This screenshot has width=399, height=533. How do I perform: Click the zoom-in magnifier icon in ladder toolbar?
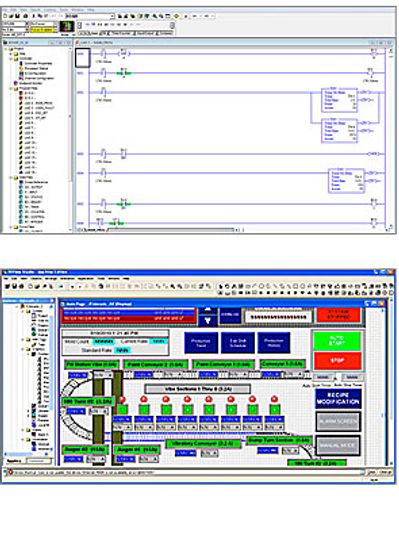(x=155, y=16)
